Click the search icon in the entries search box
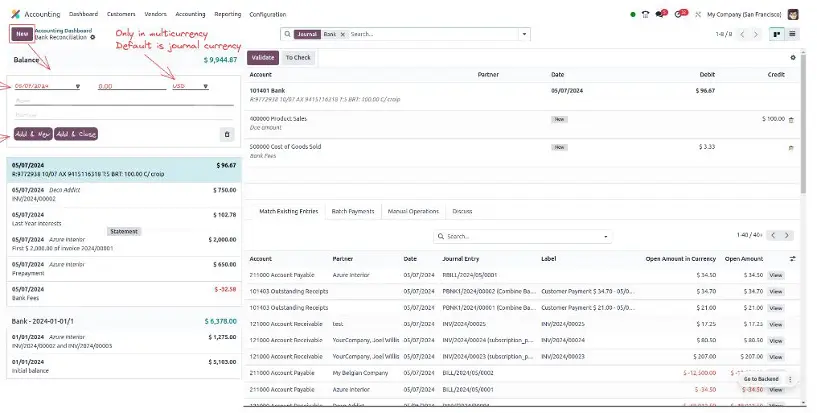818x414 pixels. (441, 237)
